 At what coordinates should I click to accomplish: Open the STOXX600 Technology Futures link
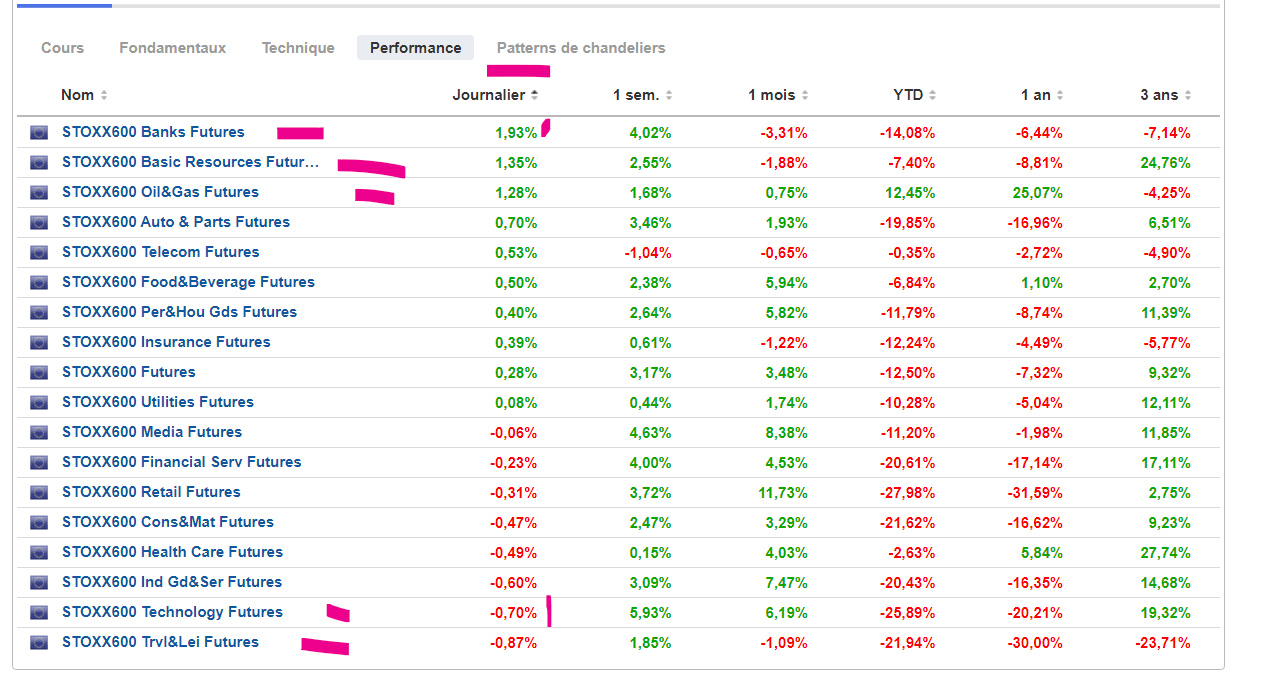pos(172,612)
